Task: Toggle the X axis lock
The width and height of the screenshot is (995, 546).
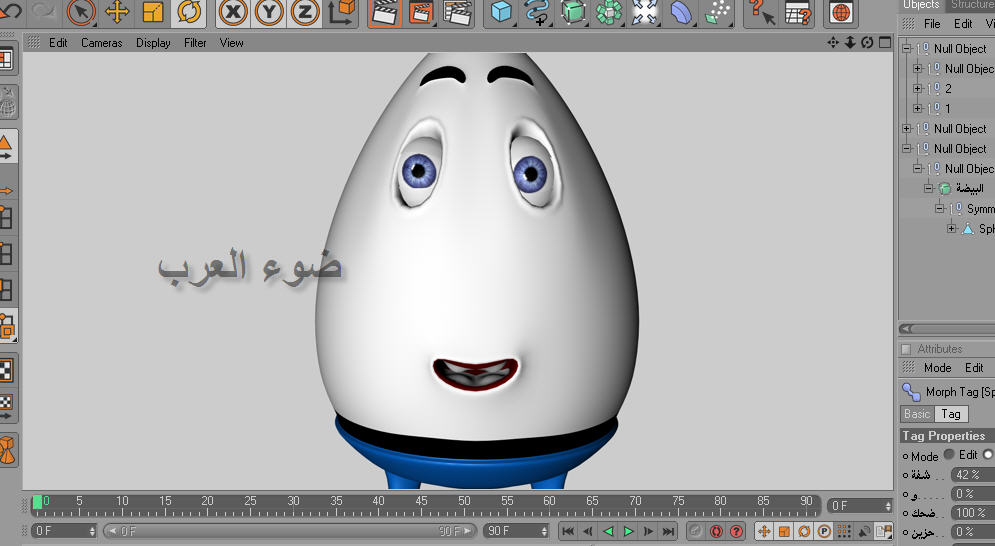Action: 233,12
